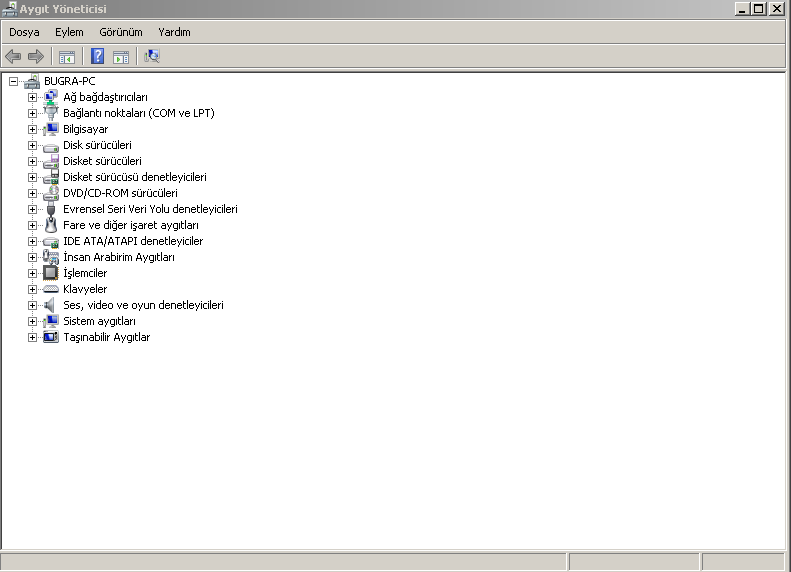Click the Fare ve diğer işaret aygıtları mouse icon
791x572 pixels.
50,225
